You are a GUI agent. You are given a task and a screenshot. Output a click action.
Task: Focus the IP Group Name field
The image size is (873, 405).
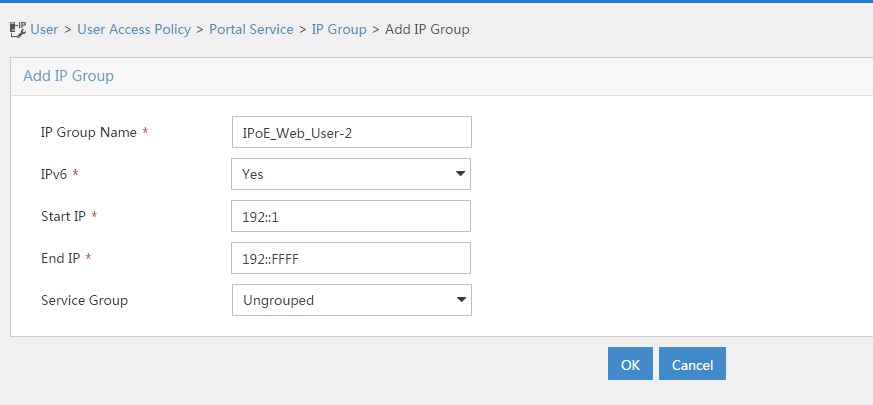click(352, 132)
